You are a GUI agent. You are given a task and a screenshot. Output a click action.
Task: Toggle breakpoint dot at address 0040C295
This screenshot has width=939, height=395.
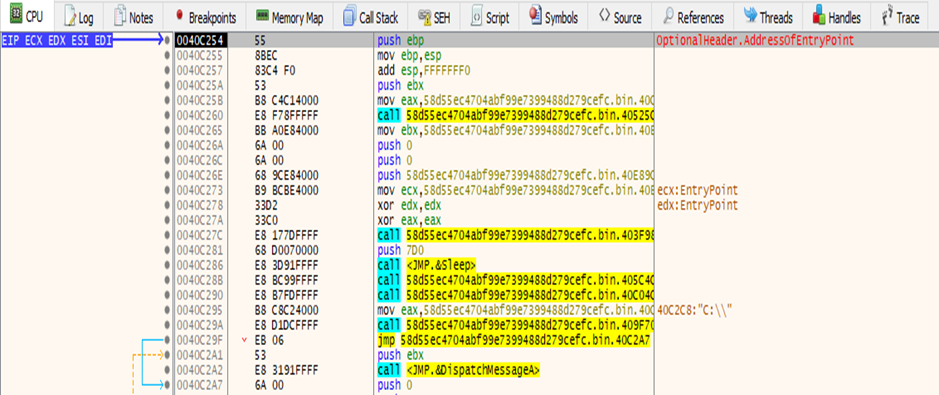(x=167, y=311)
